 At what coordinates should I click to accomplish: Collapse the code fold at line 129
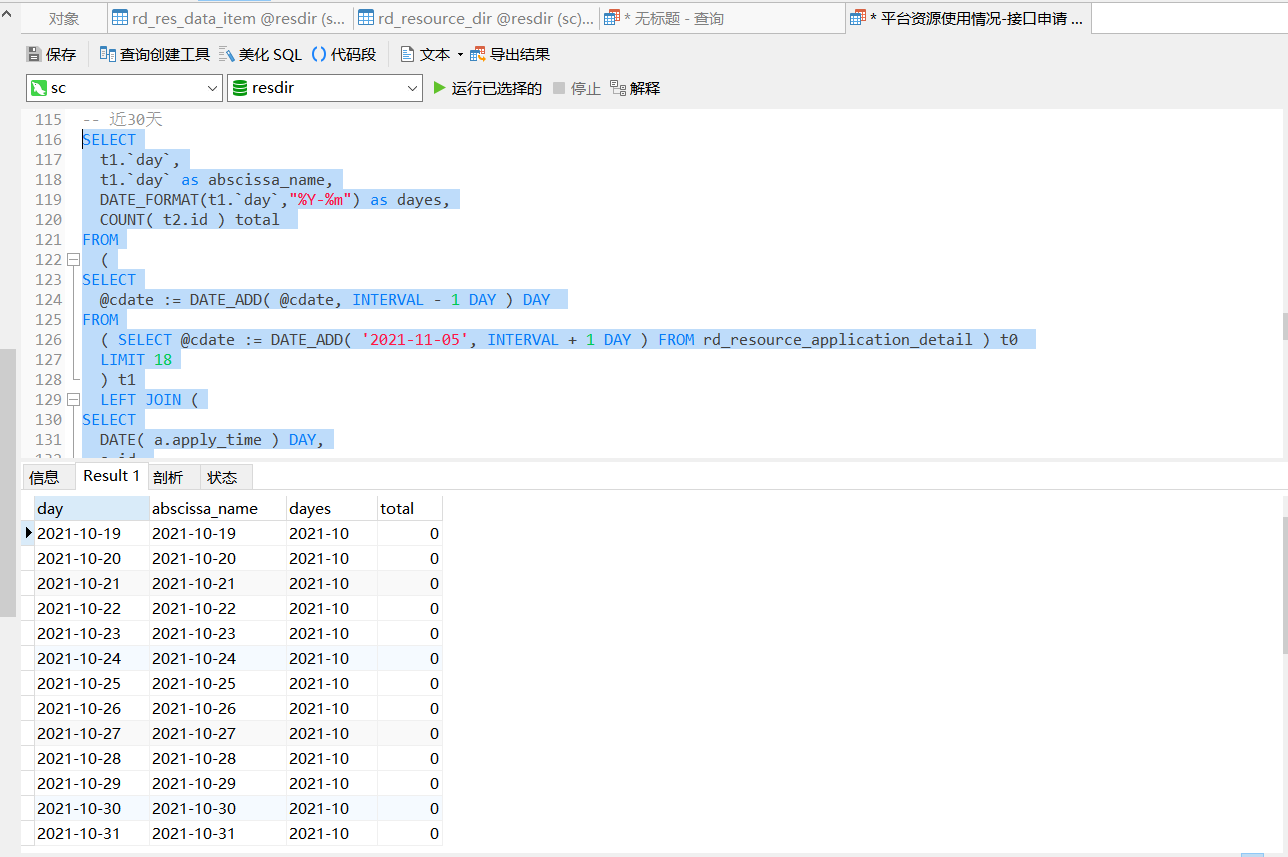point(73,399)
